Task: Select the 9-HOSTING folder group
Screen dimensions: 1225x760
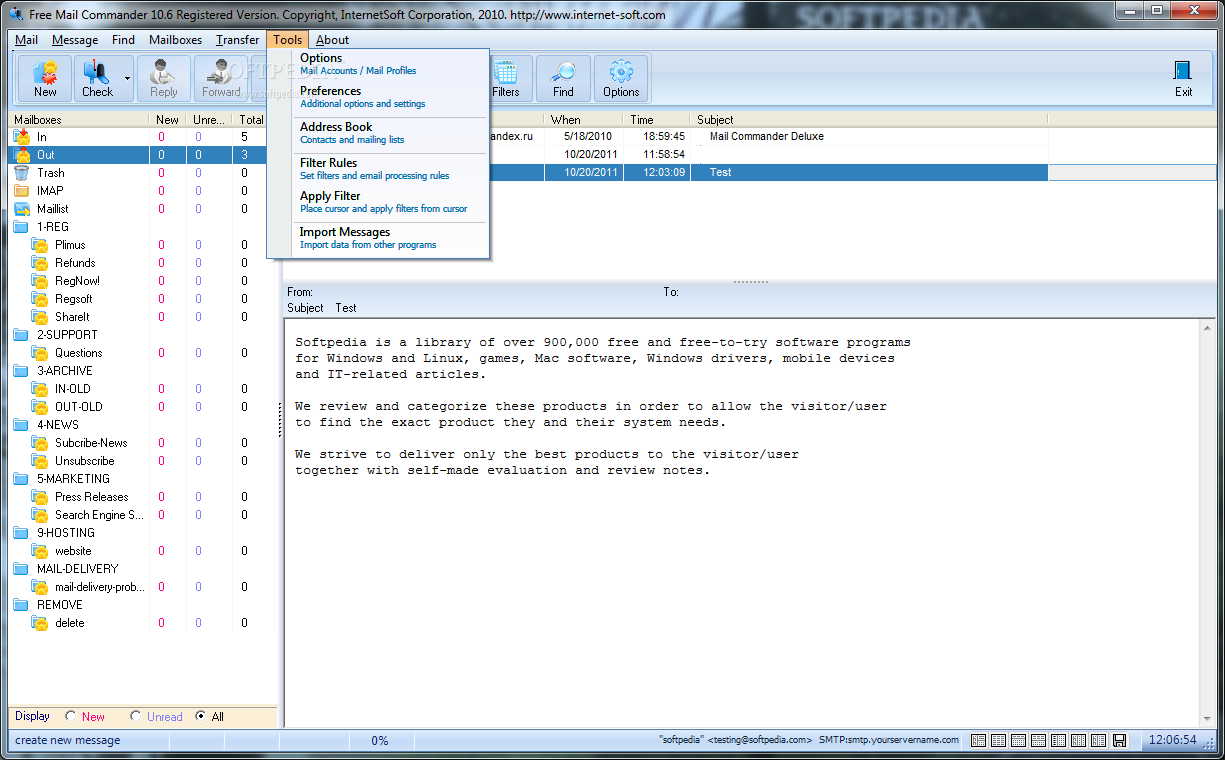Action: (66, 533)
